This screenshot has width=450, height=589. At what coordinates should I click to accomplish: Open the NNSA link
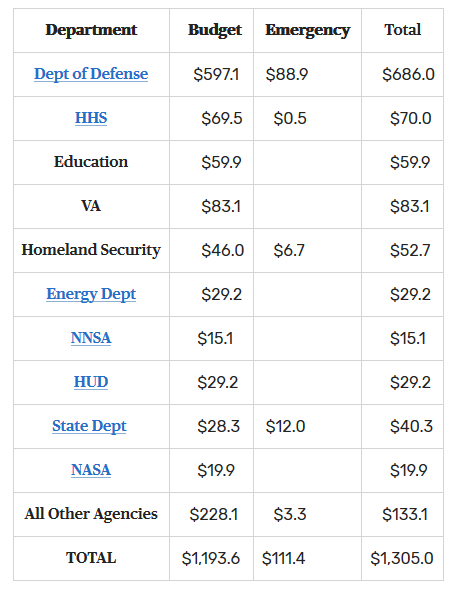point(91,338)
